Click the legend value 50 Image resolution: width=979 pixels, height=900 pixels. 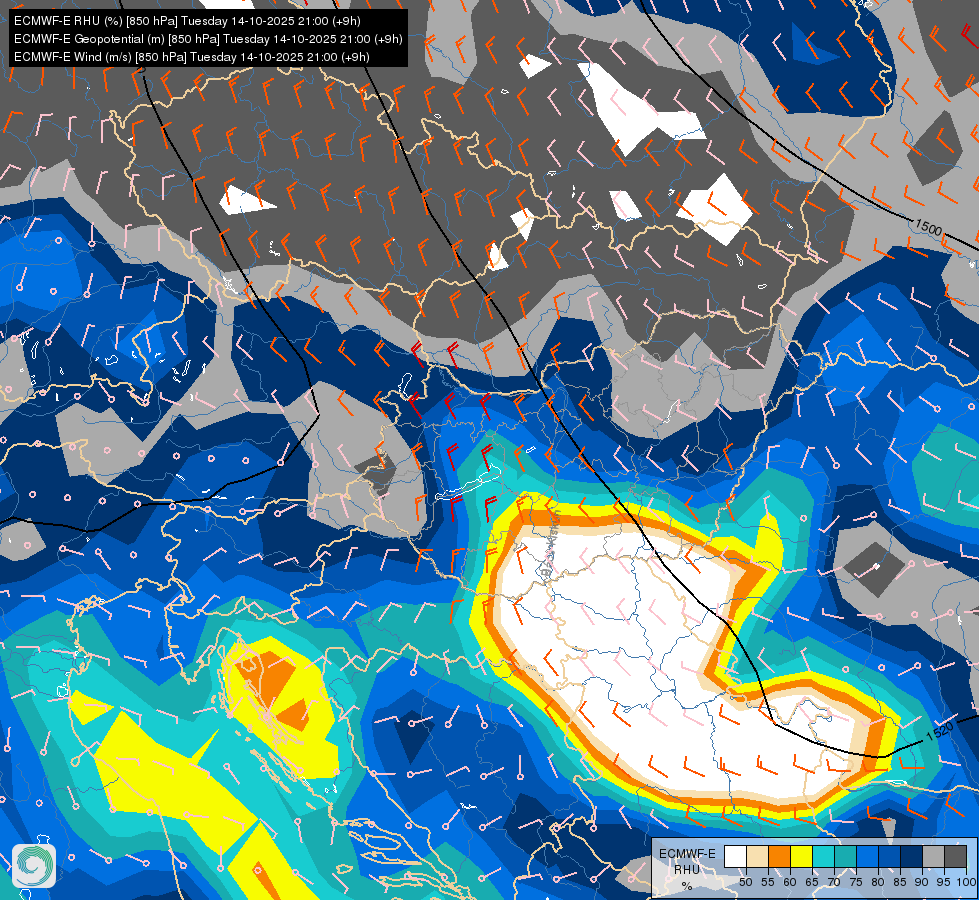coord(745,882)
